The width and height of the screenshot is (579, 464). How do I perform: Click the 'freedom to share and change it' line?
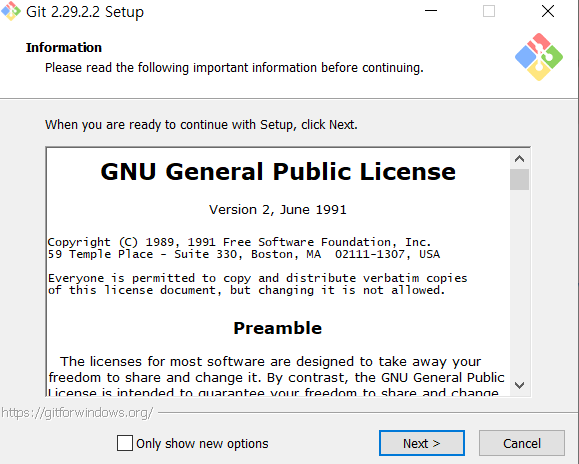[x=276, y=378]
